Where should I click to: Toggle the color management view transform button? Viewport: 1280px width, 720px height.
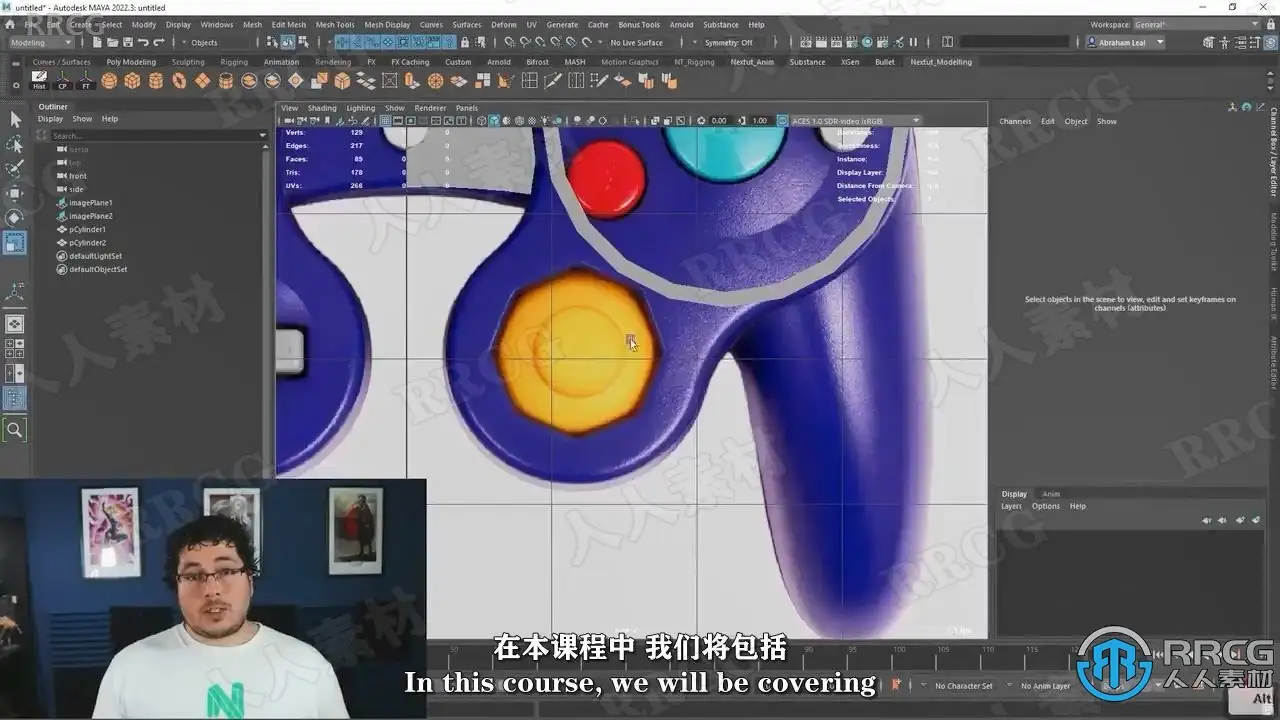tap(783, 121)
